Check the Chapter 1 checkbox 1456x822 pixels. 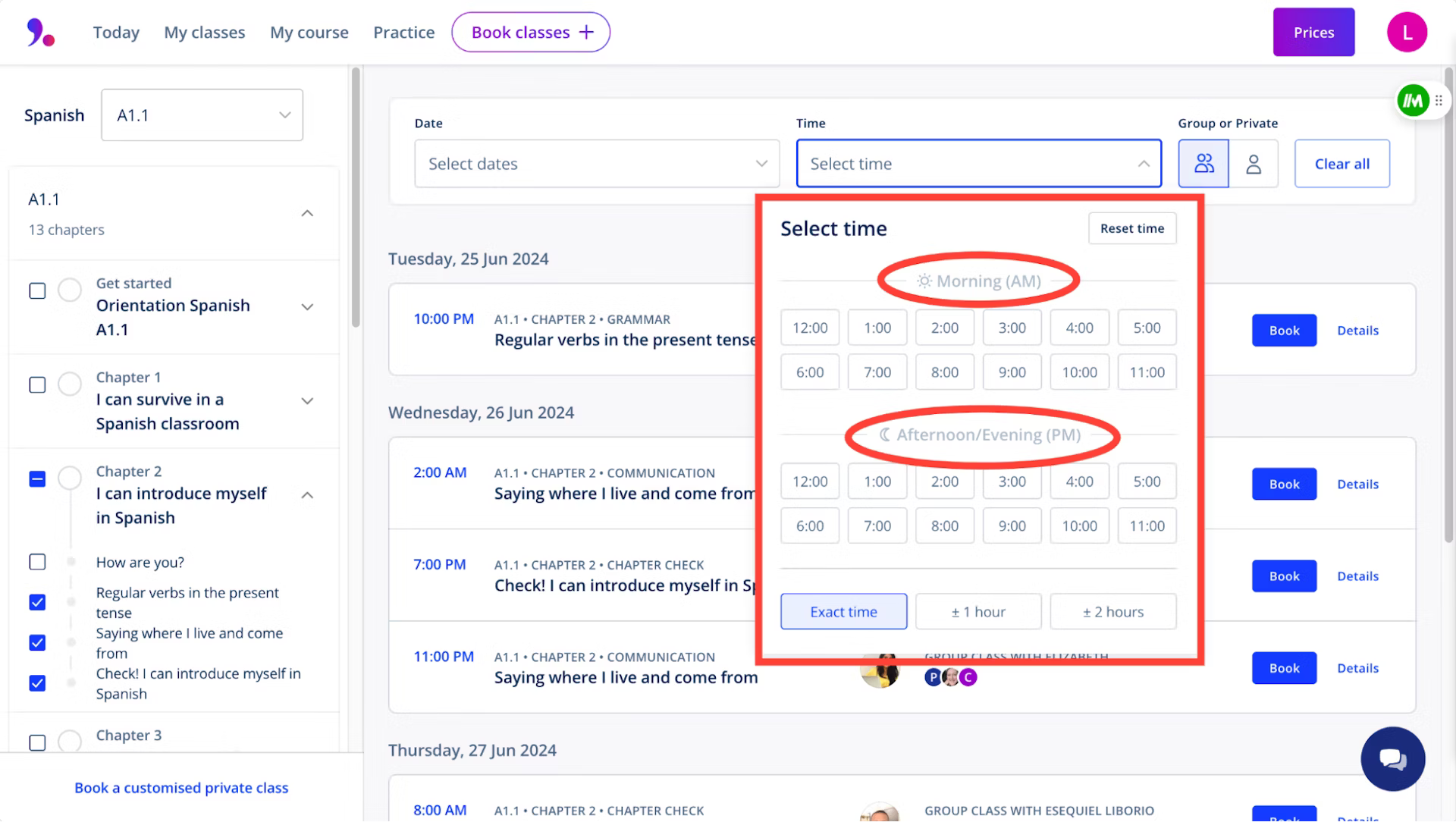click(37, 385)
